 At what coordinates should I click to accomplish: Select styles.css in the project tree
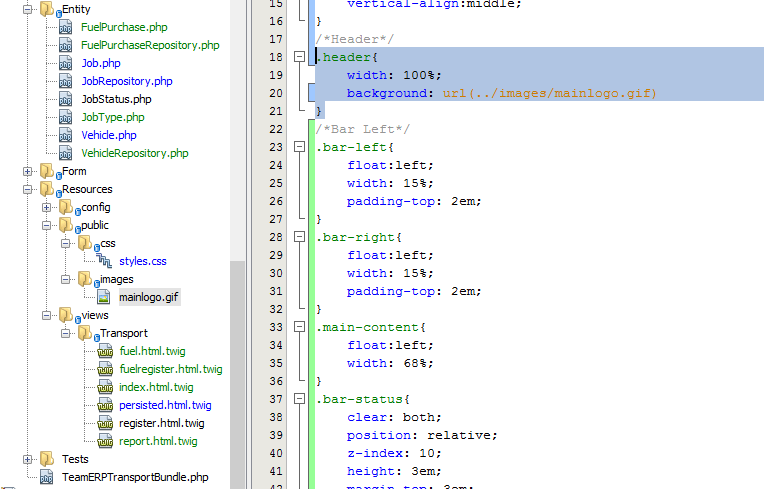pos(143,262)
